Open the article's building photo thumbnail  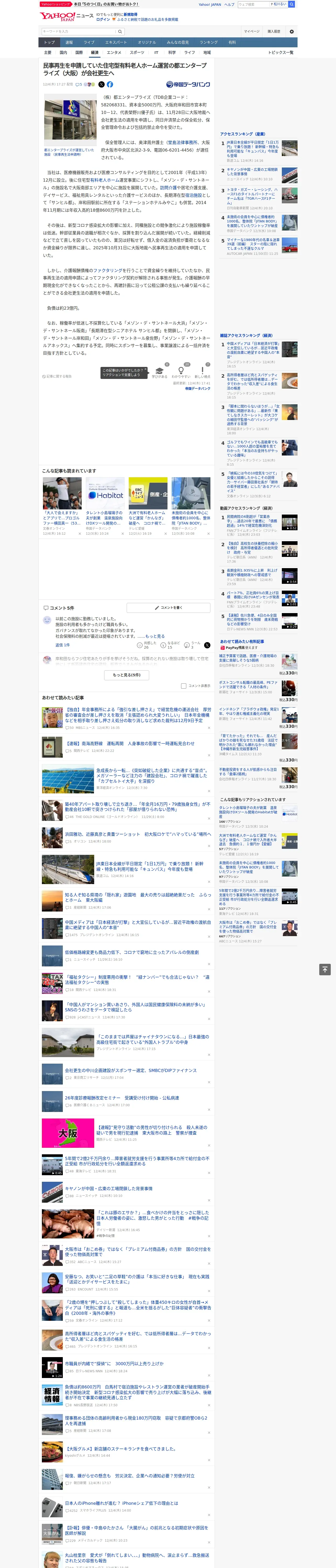click(70, 120)
